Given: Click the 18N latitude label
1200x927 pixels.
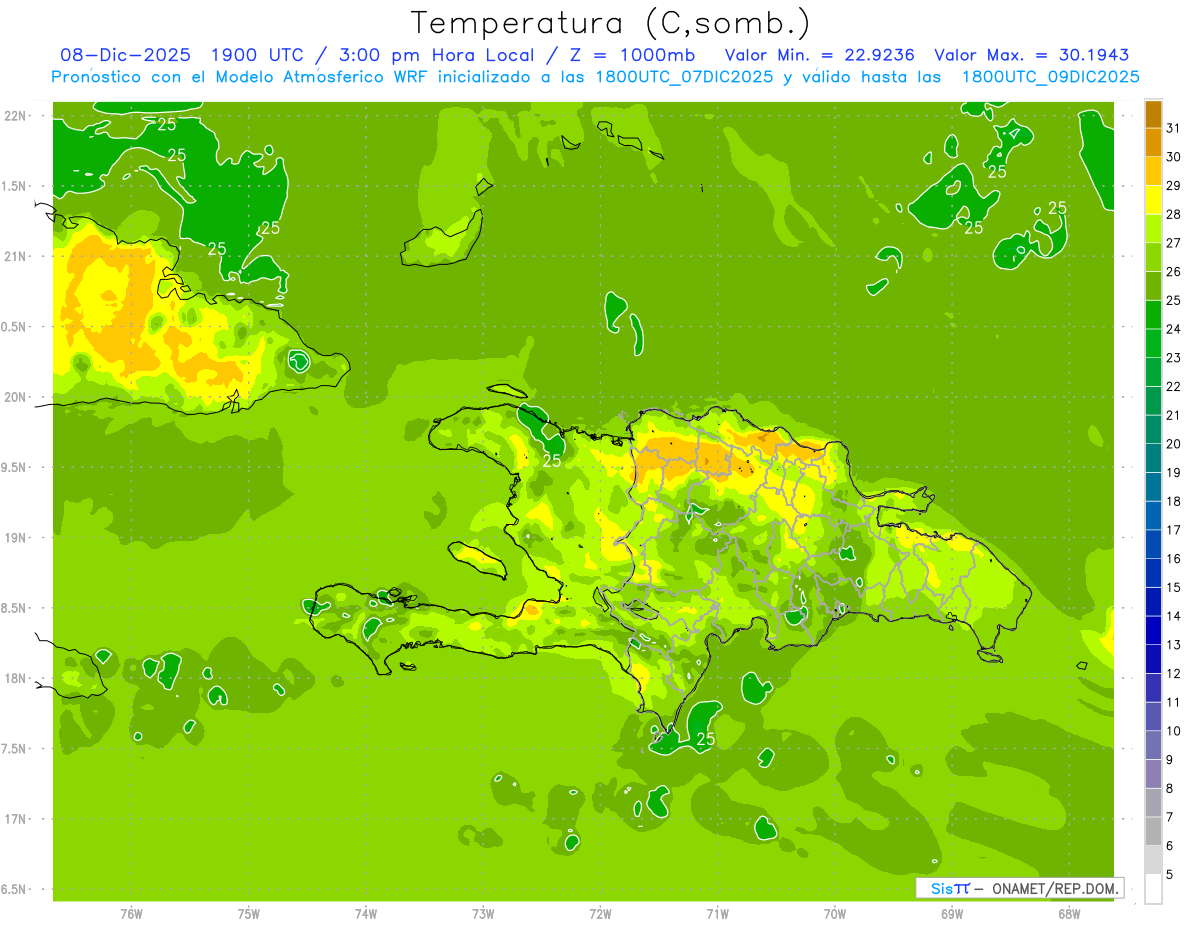Looking at the screenshot, I should [17, 679].
